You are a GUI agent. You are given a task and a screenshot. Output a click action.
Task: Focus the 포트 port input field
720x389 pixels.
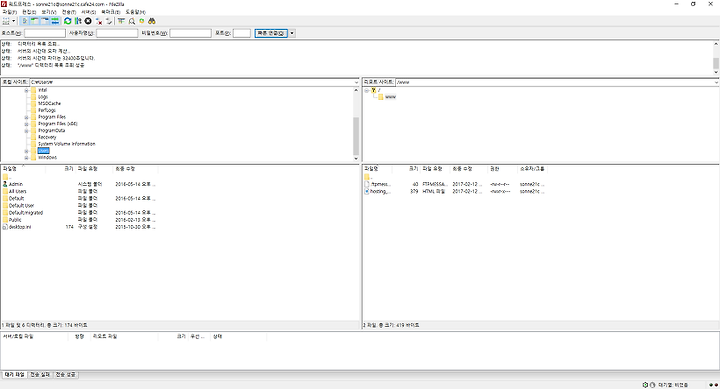coord(242,33)
